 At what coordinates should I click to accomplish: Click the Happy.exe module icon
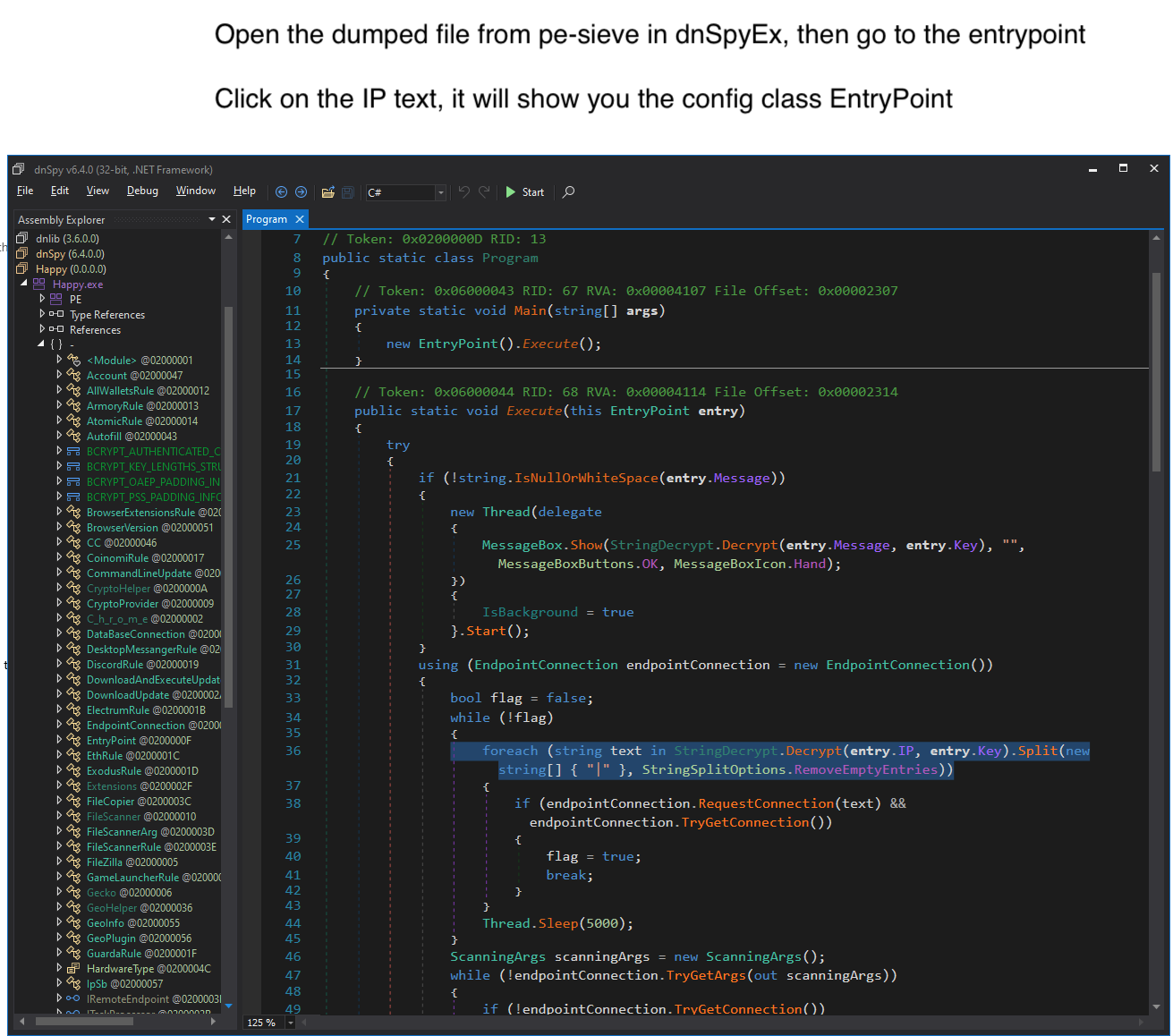click(x=39, y=284)
